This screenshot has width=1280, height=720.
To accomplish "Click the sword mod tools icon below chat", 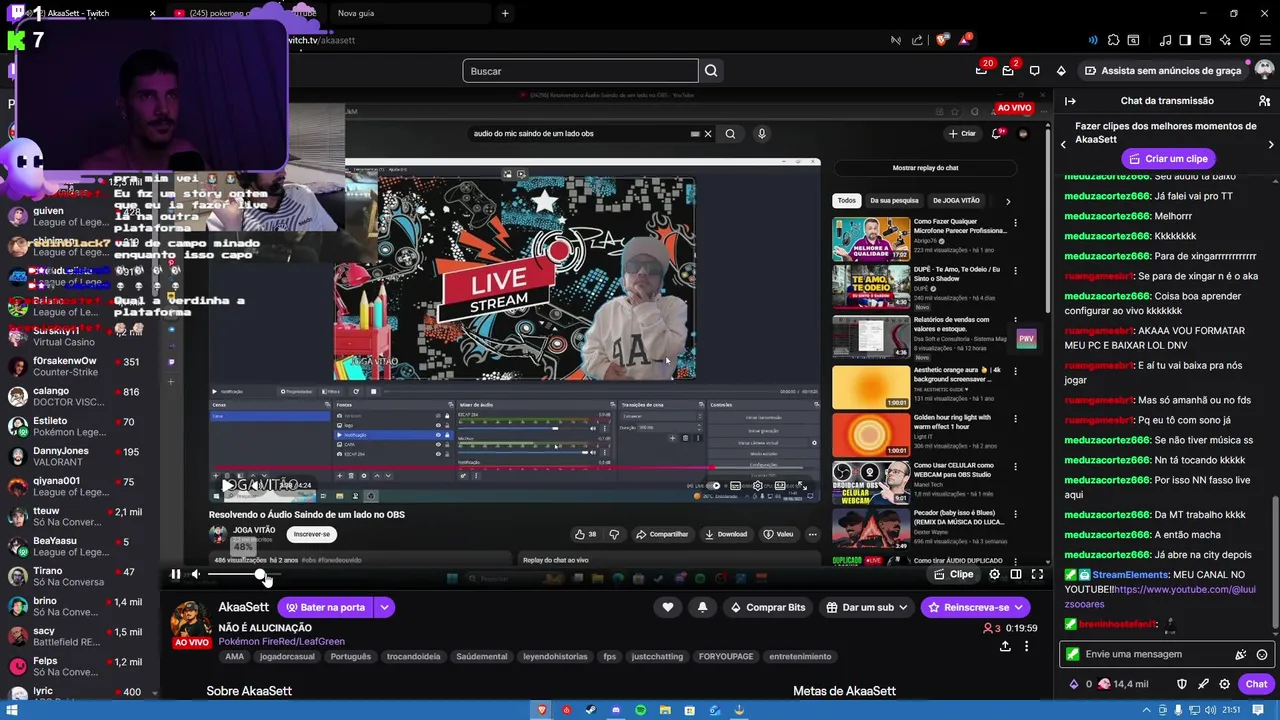I will [1203, 684].
